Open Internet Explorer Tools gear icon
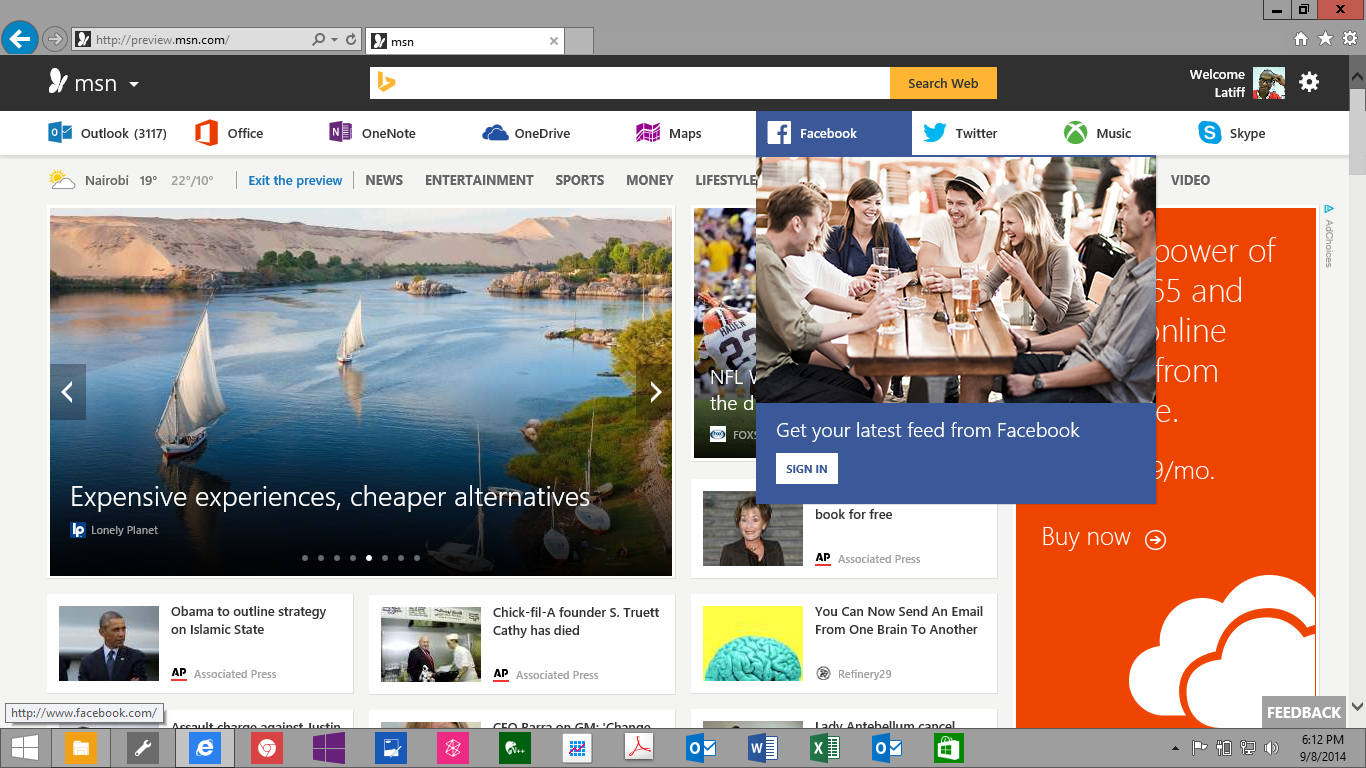This screenshot has width=1366, height=768. [x=1349, y=39]
